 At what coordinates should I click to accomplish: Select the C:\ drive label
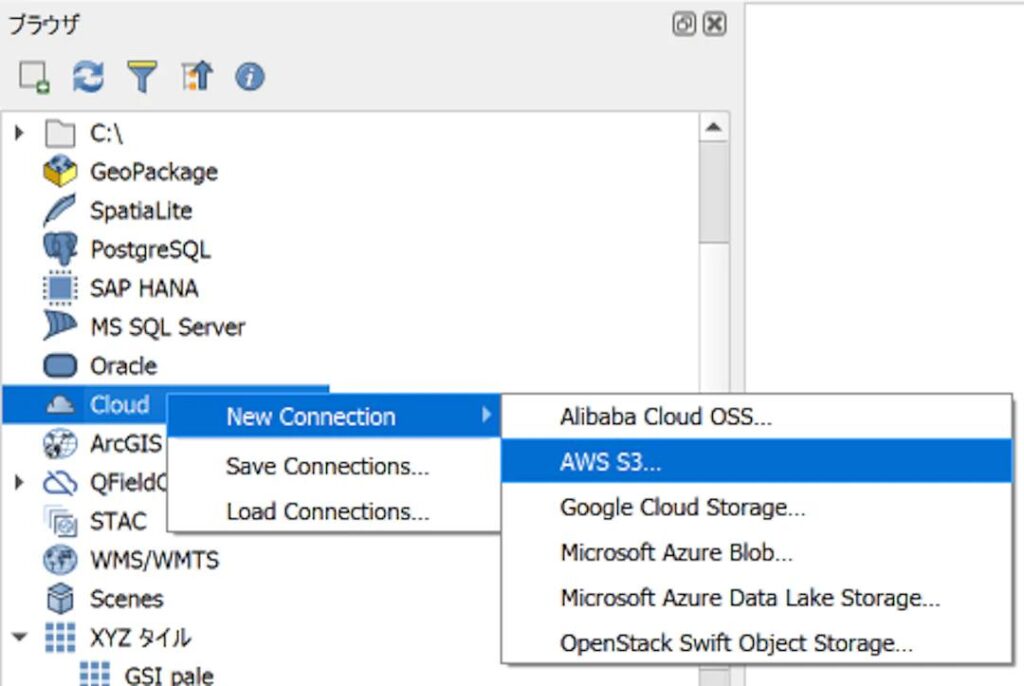[106, 134]
